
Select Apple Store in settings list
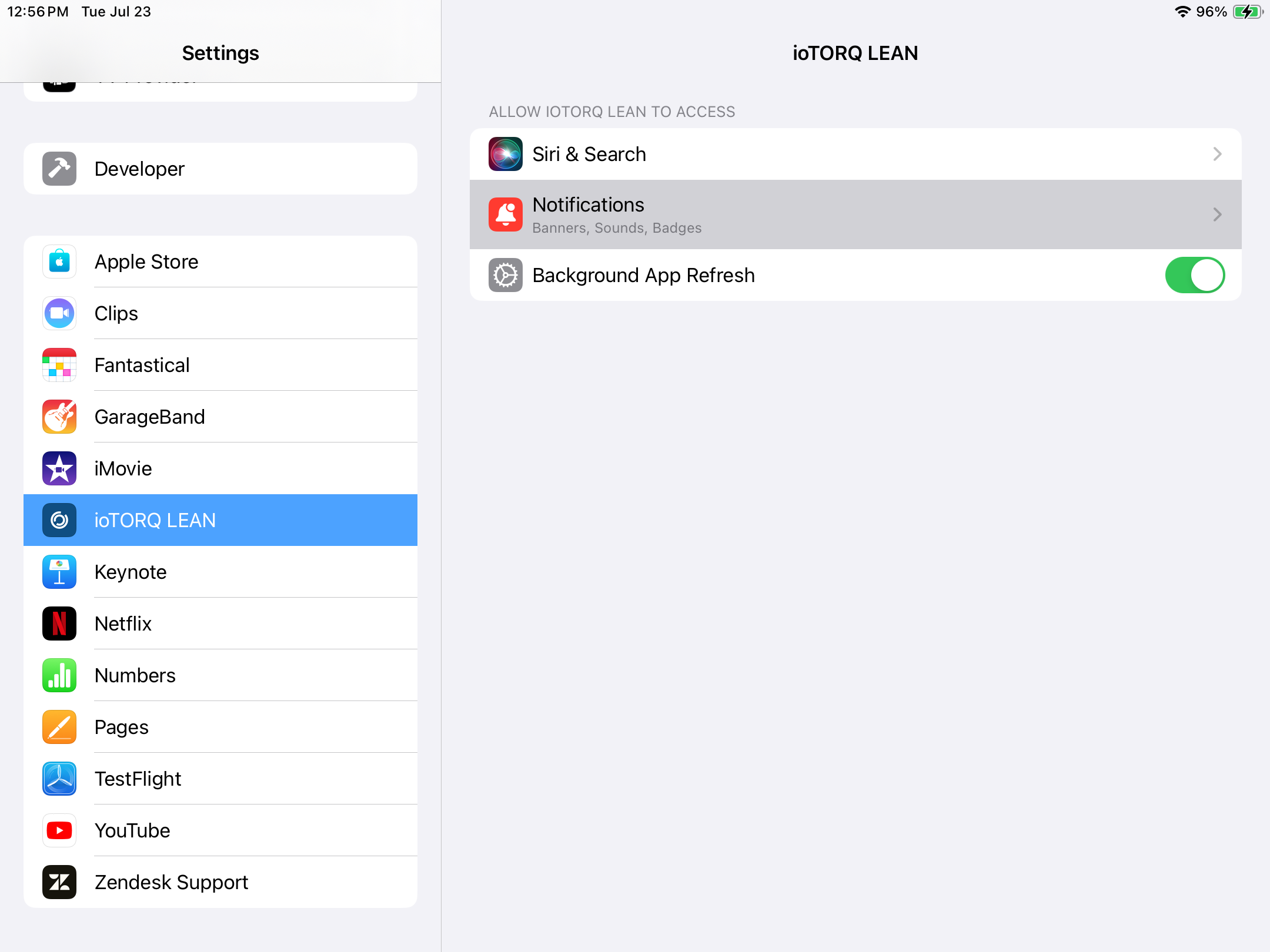[220, 262]
